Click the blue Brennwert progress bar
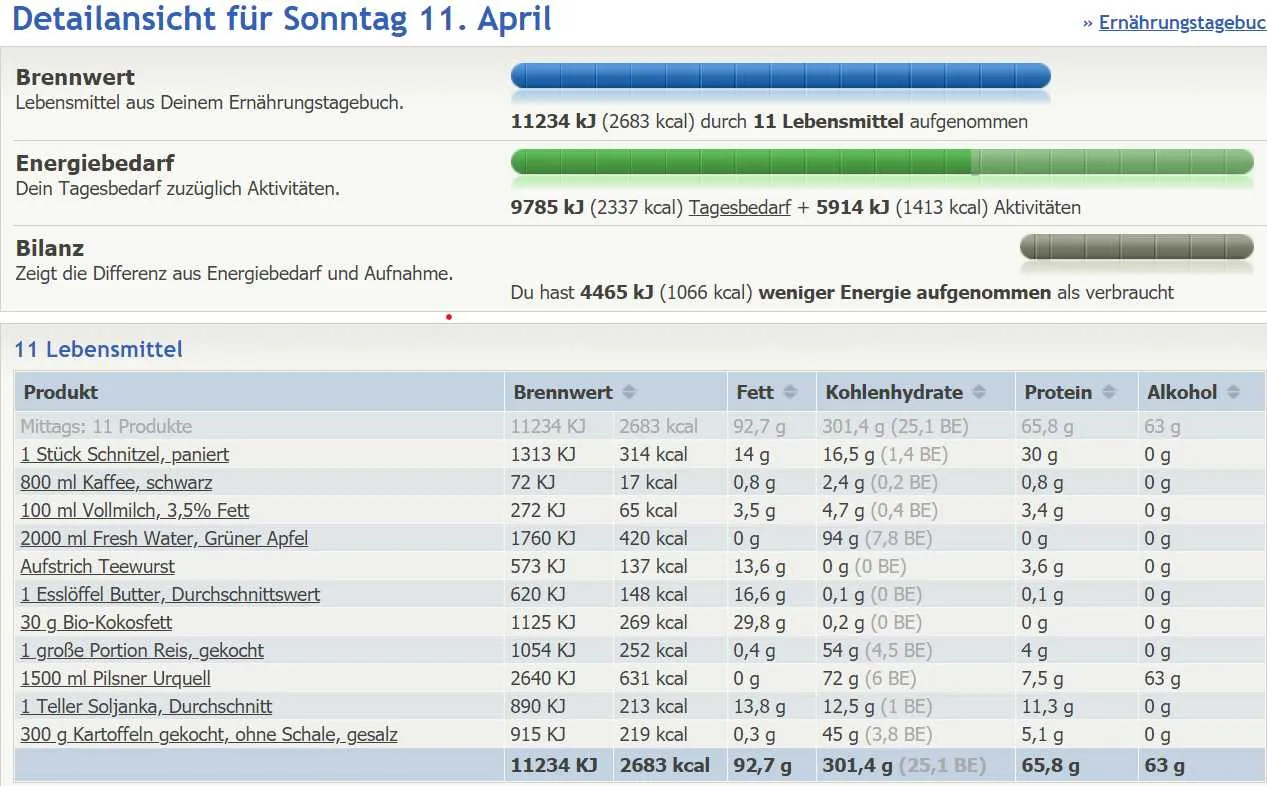The image size is (1267, 786). point(781,76)
